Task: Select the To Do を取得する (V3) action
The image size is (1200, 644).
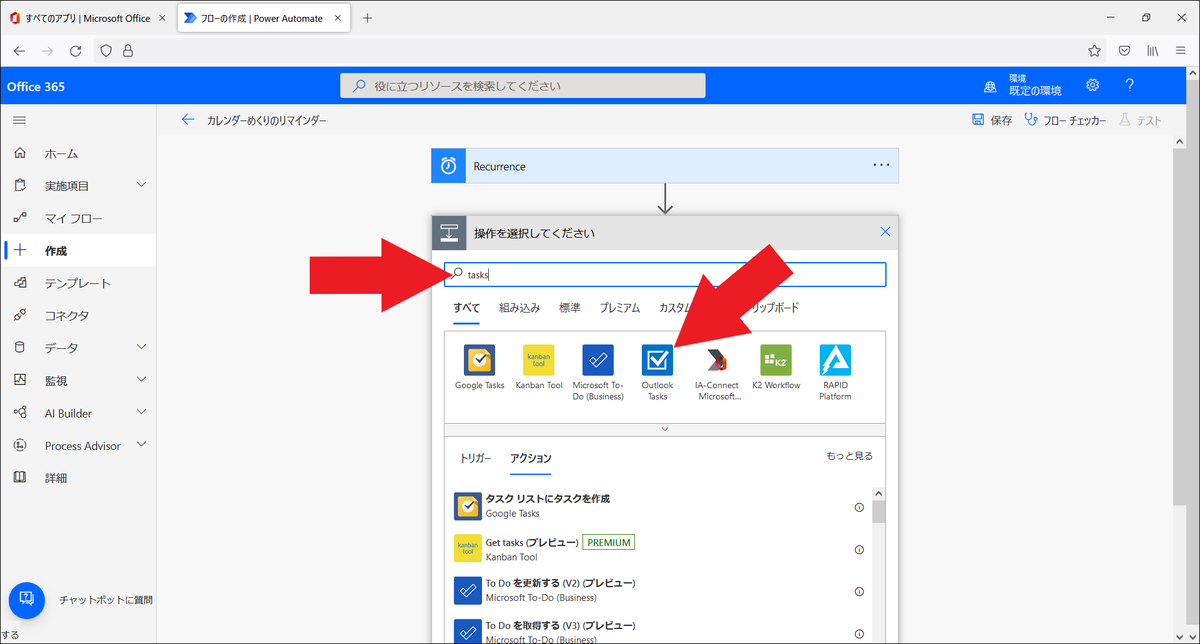Action: pos(658,632)
